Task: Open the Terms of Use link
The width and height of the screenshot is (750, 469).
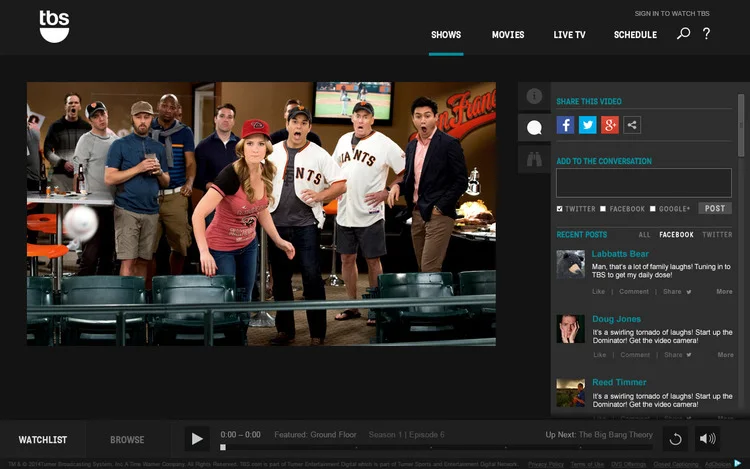Action: pyautogui.click(x=587, y=464)
